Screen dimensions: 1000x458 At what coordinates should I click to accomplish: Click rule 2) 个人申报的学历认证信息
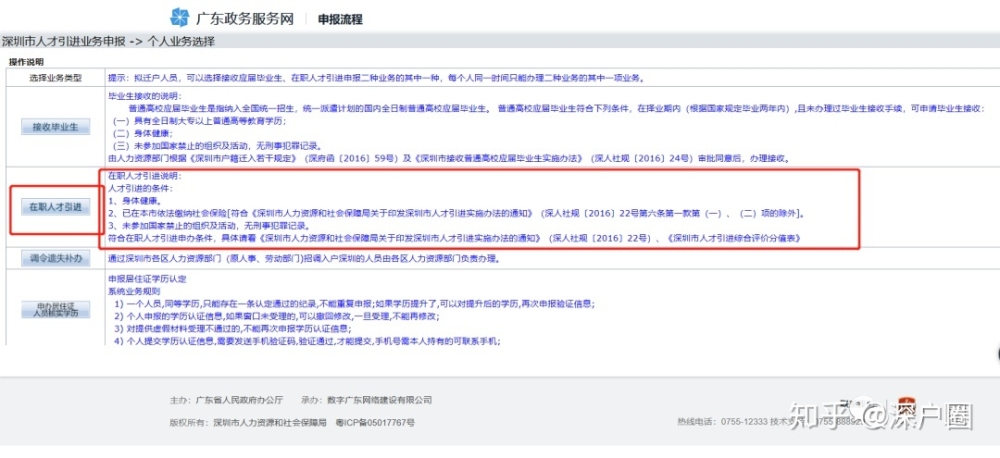click(277, 316)
